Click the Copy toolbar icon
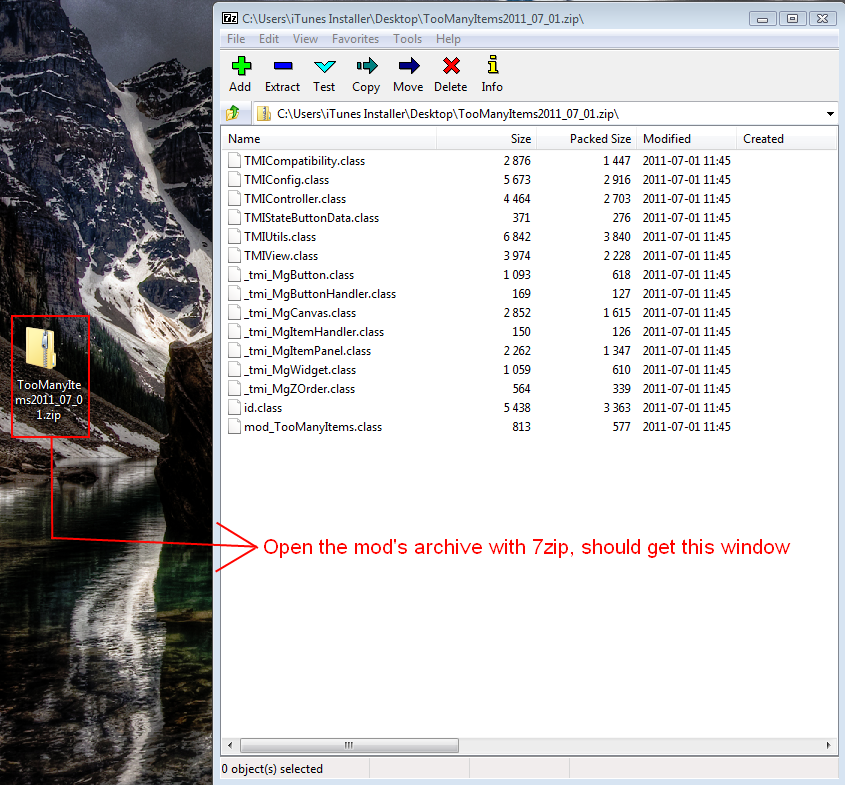The height and width of the screenshot is (785, 845). 366,66
